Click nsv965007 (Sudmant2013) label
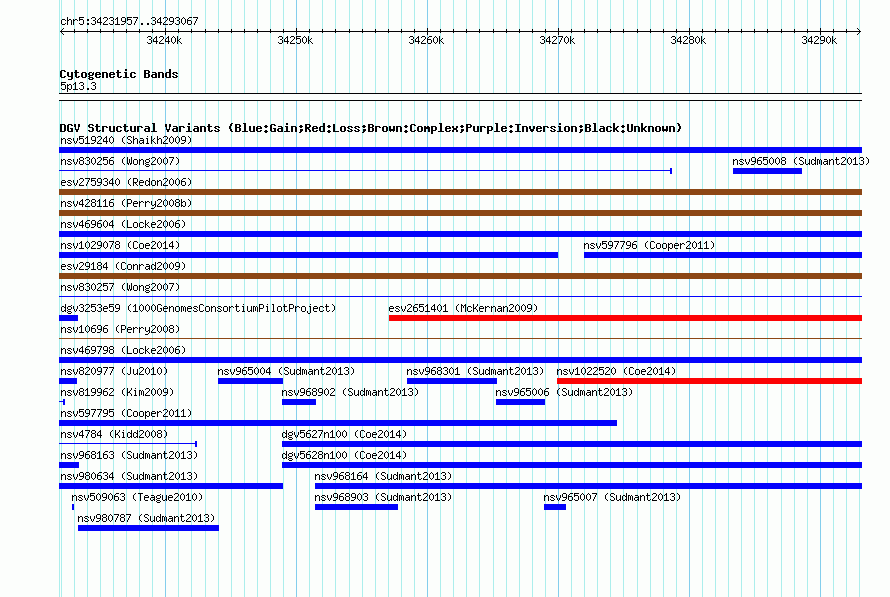 [x=612, y=497]
